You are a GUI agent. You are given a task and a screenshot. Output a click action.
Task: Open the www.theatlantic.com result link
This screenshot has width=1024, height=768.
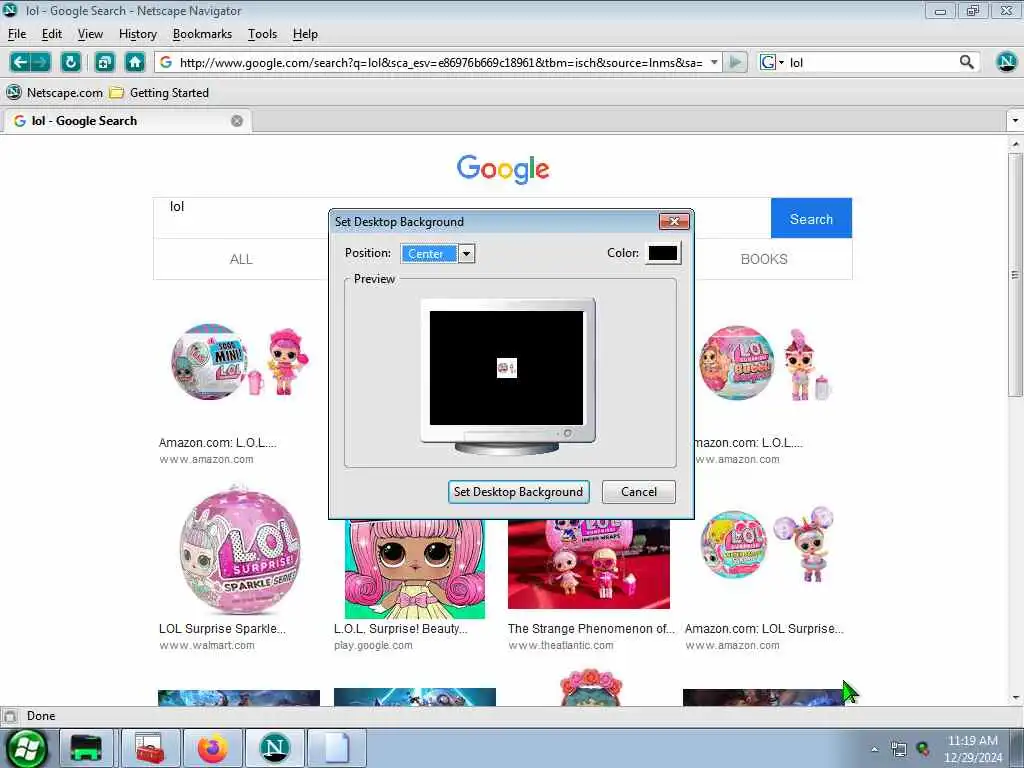click(x=561, y=645)
